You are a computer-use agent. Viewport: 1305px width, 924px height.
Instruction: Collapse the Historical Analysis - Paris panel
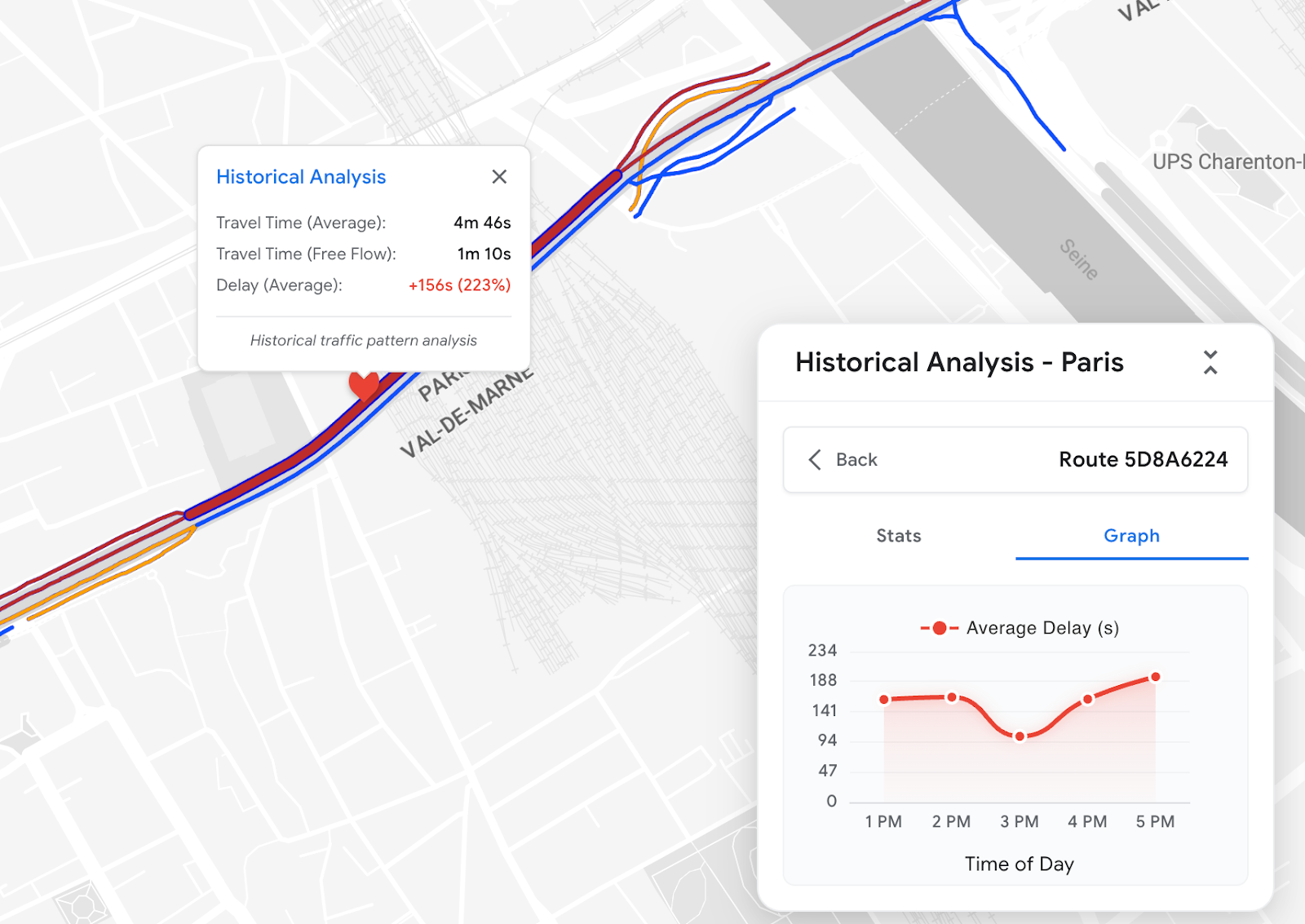click(1210, 363)
